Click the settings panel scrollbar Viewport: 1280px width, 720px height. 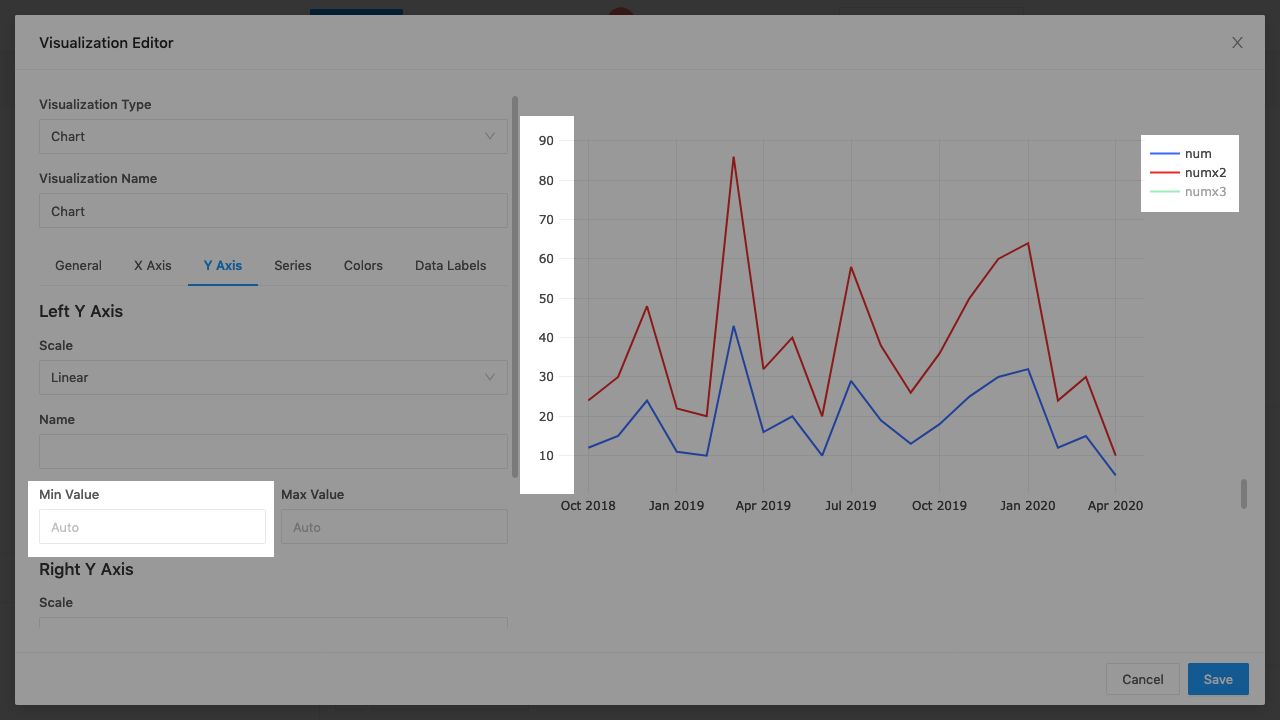[515, 286]
